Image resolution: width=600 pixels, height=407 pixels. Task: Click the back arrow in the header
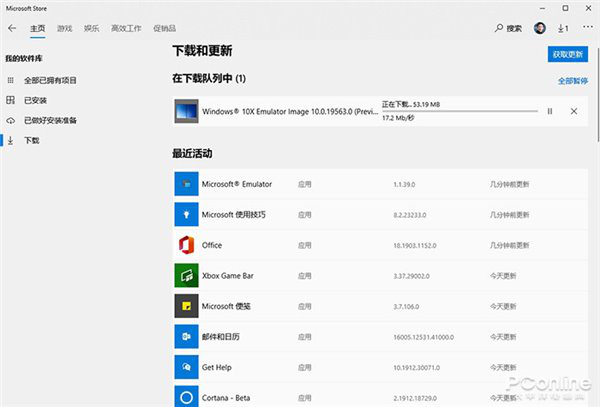coord(12,29)
